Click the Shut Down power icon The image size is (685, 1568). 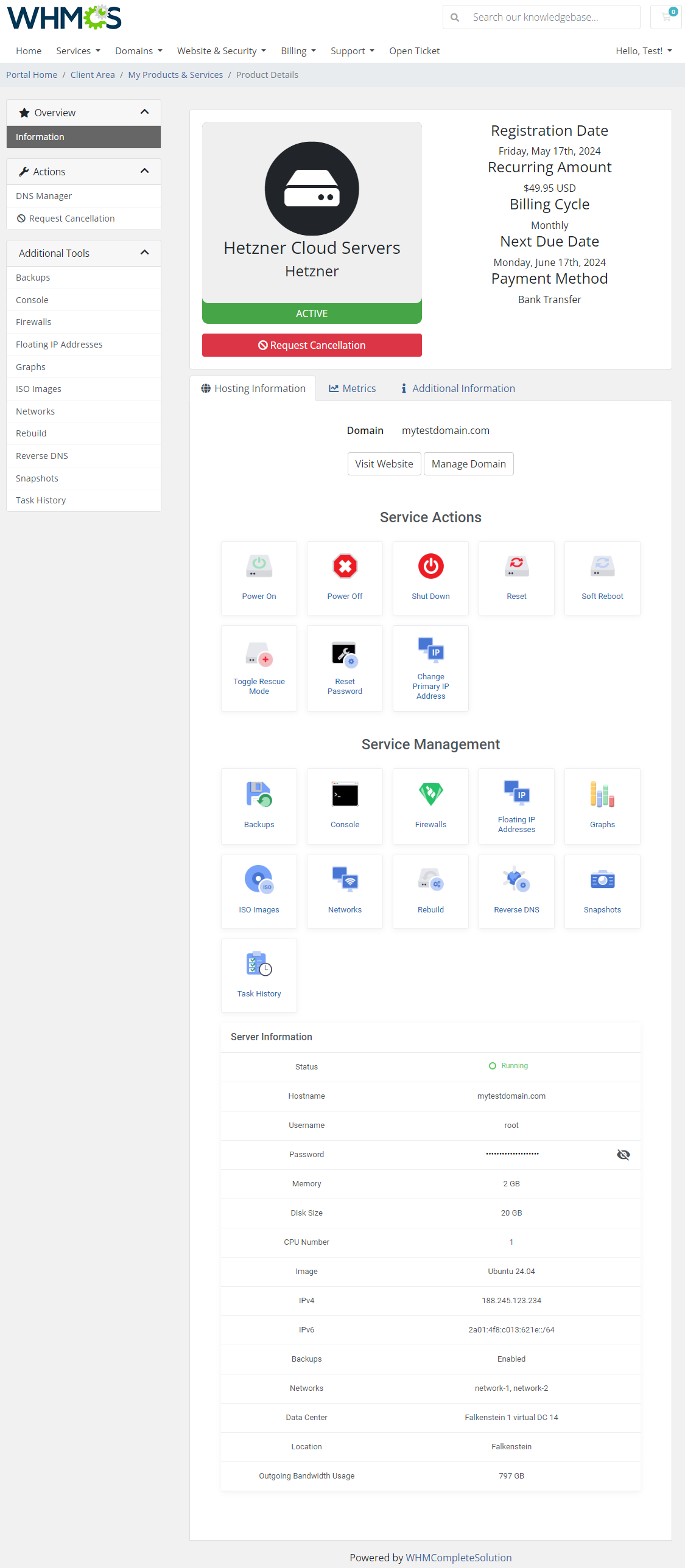[x=430, y=567]
